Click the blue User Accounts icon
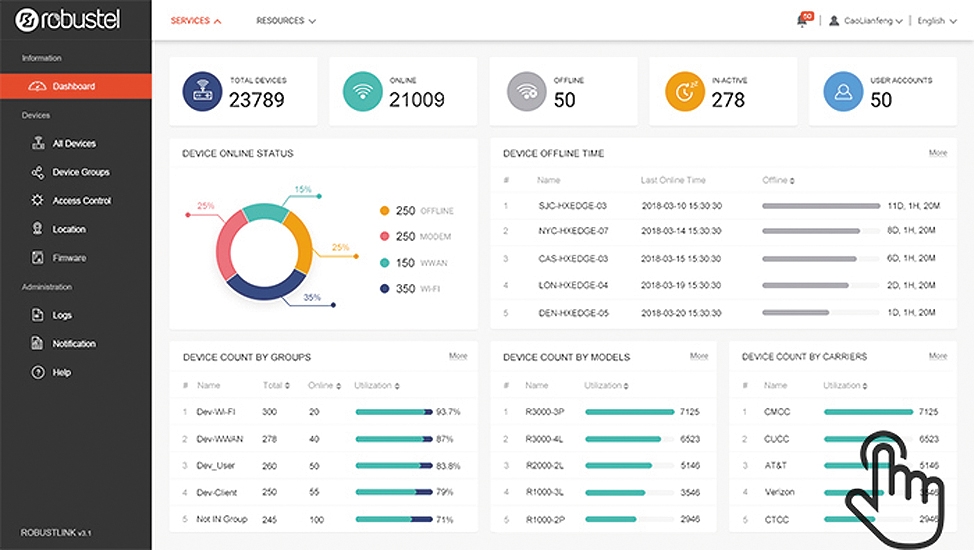Image resolution: width=974 pixels, height=550 pixels. (x=843, y=91)
